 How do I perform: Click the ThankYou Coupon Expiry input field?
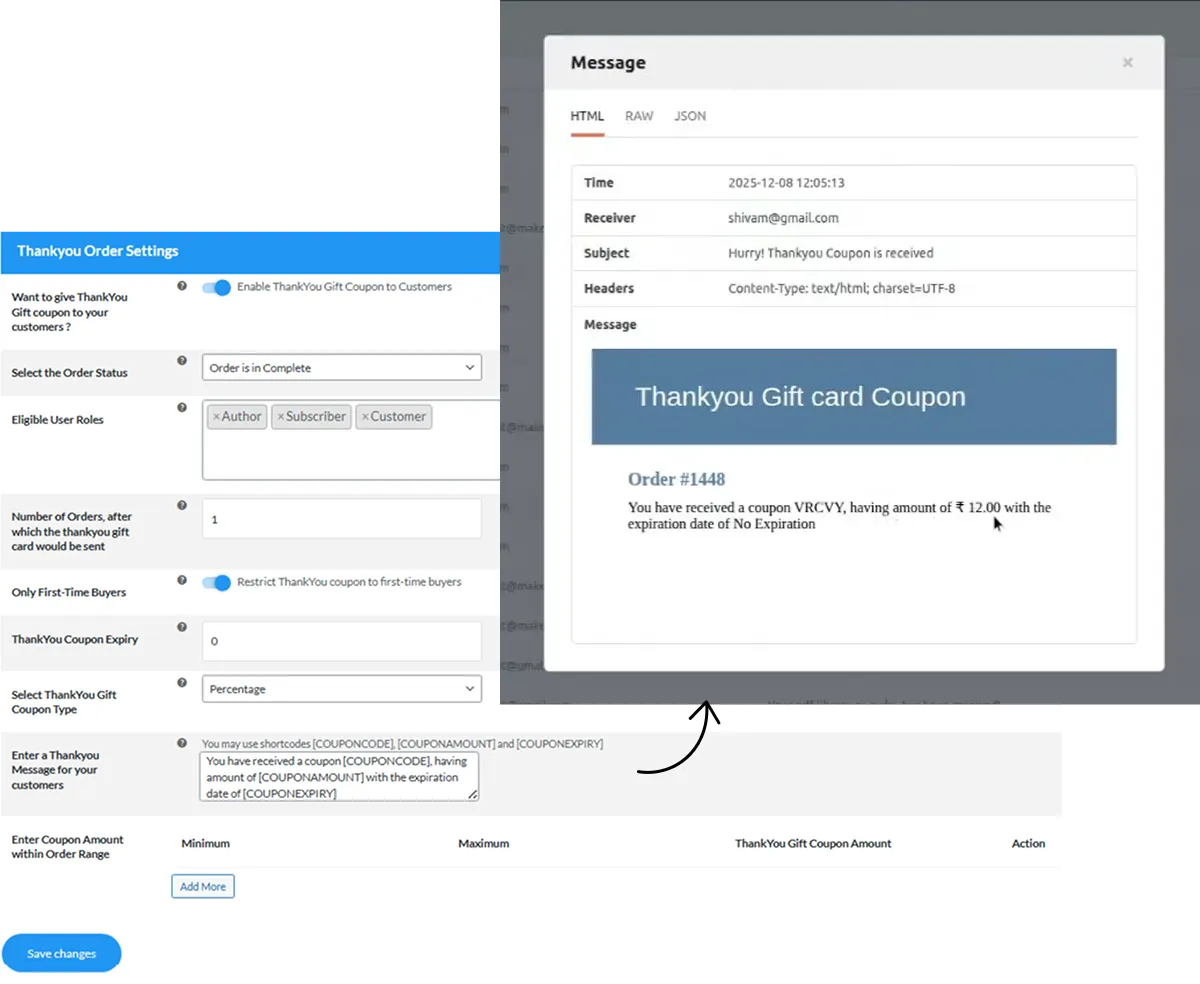tap(341, 641)
